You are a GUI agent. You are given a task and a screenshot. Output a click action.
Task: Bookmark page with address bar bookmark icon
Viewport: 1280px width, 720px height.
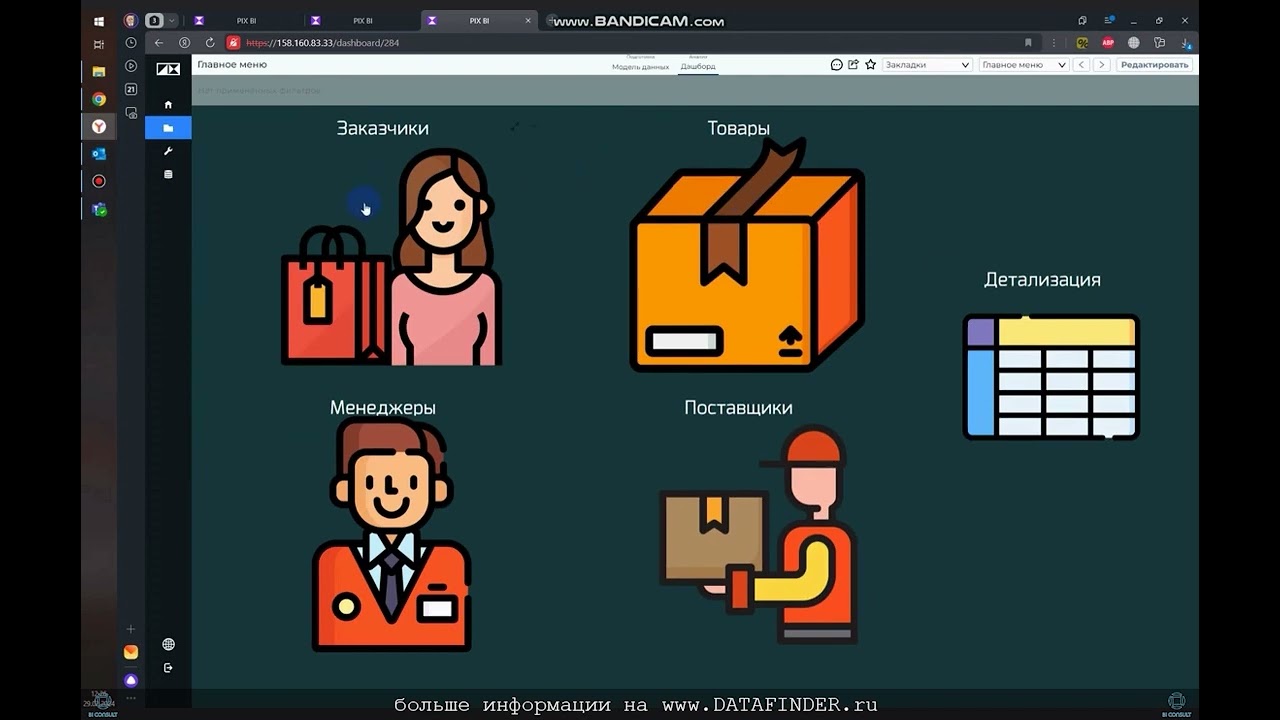(1028, 43)
